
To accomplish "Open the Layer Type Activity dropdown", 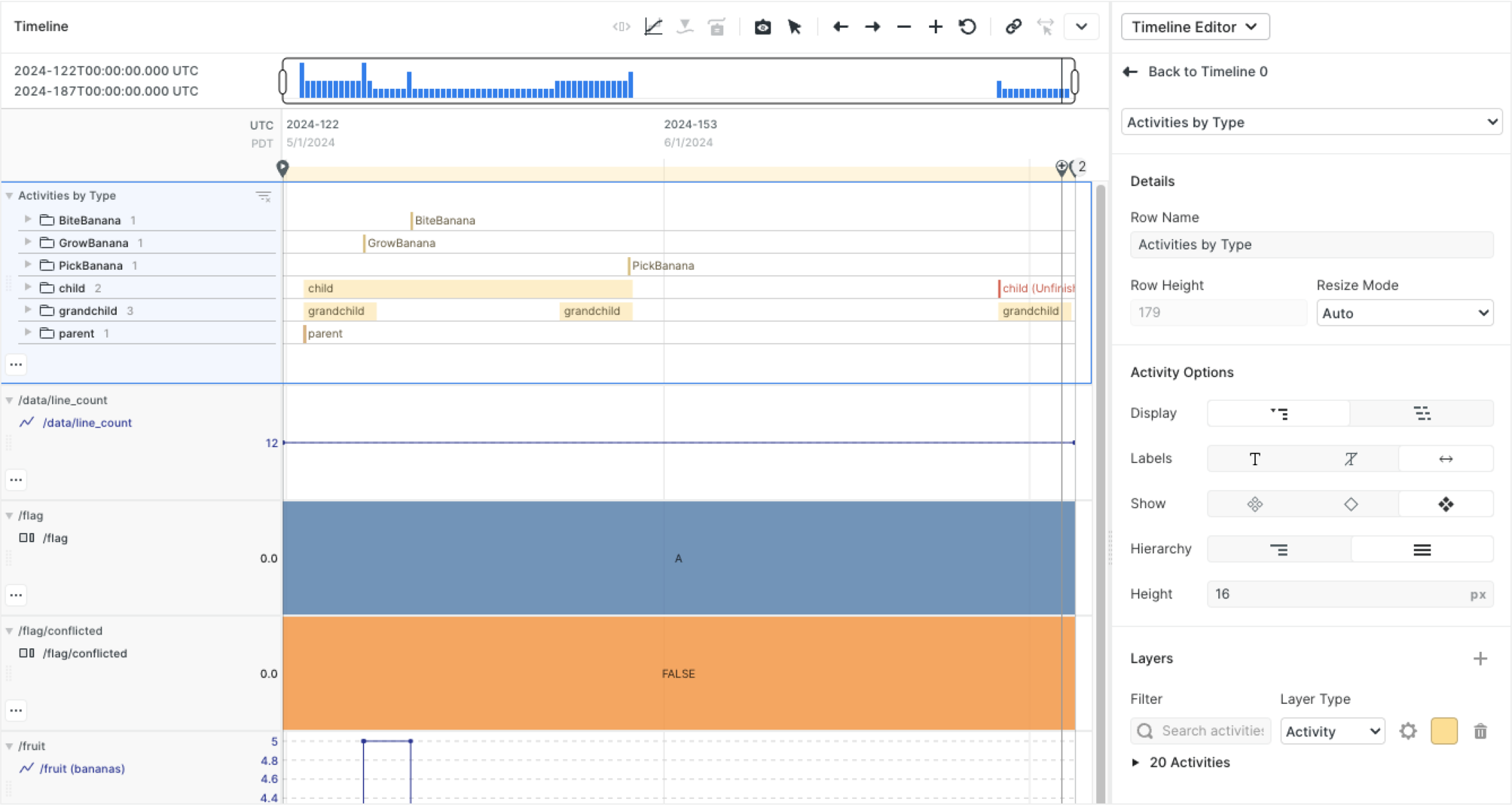I will click(x=1332, y=730).
